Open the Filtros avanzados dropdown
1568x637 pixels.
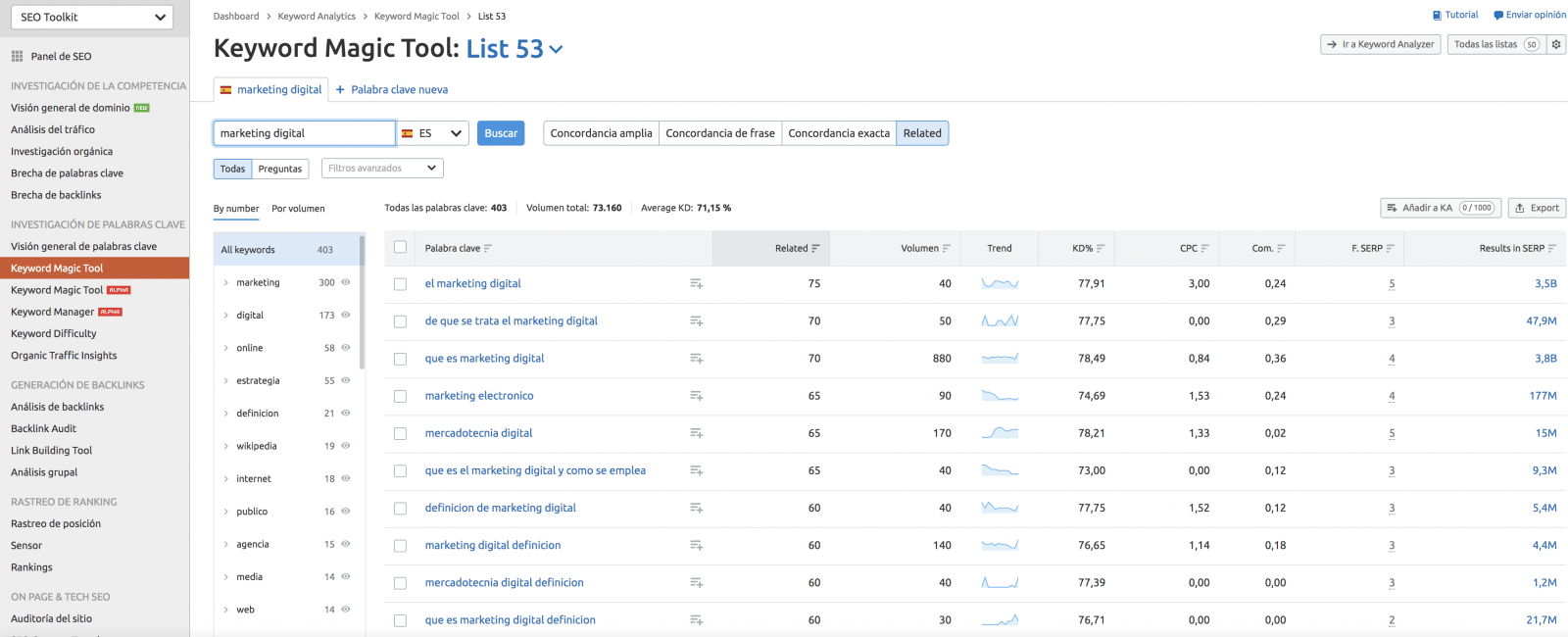click(x=382, y=169)
